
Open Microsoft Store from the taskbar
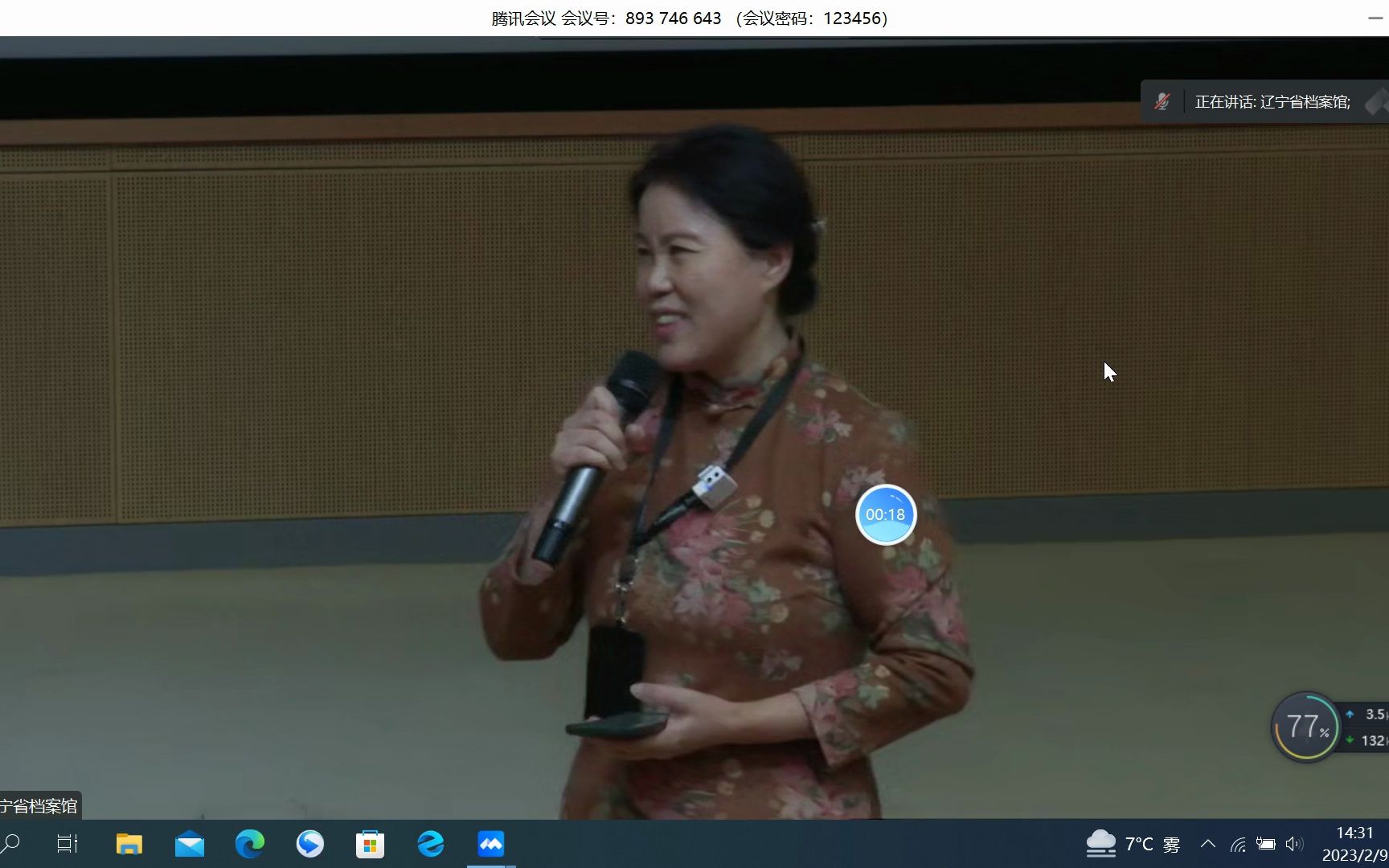tap(370, 844)
